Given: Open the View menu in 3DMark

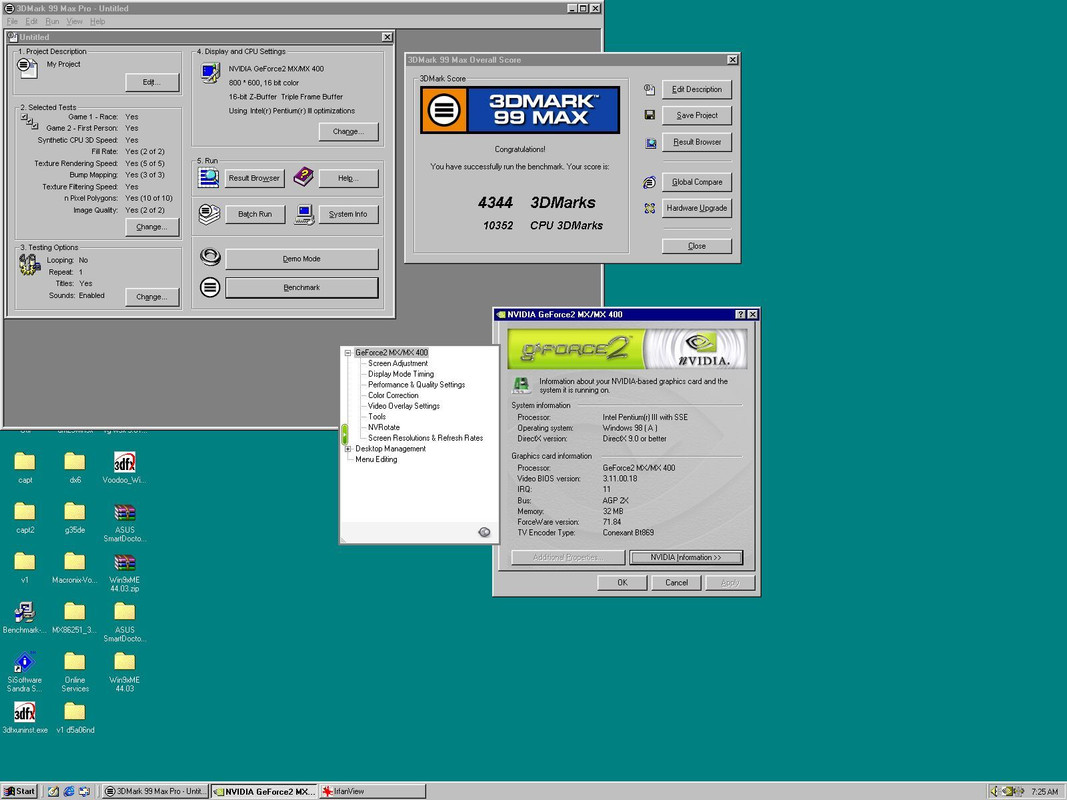Looking at the screenshot, I should pos(74,21).
